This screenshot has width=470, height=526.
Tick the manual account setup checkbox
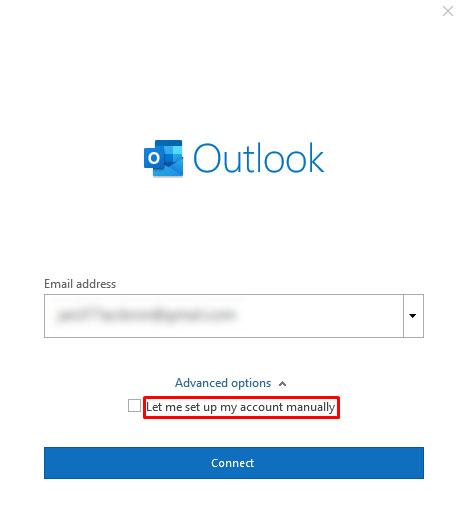[x=134, y=405]
